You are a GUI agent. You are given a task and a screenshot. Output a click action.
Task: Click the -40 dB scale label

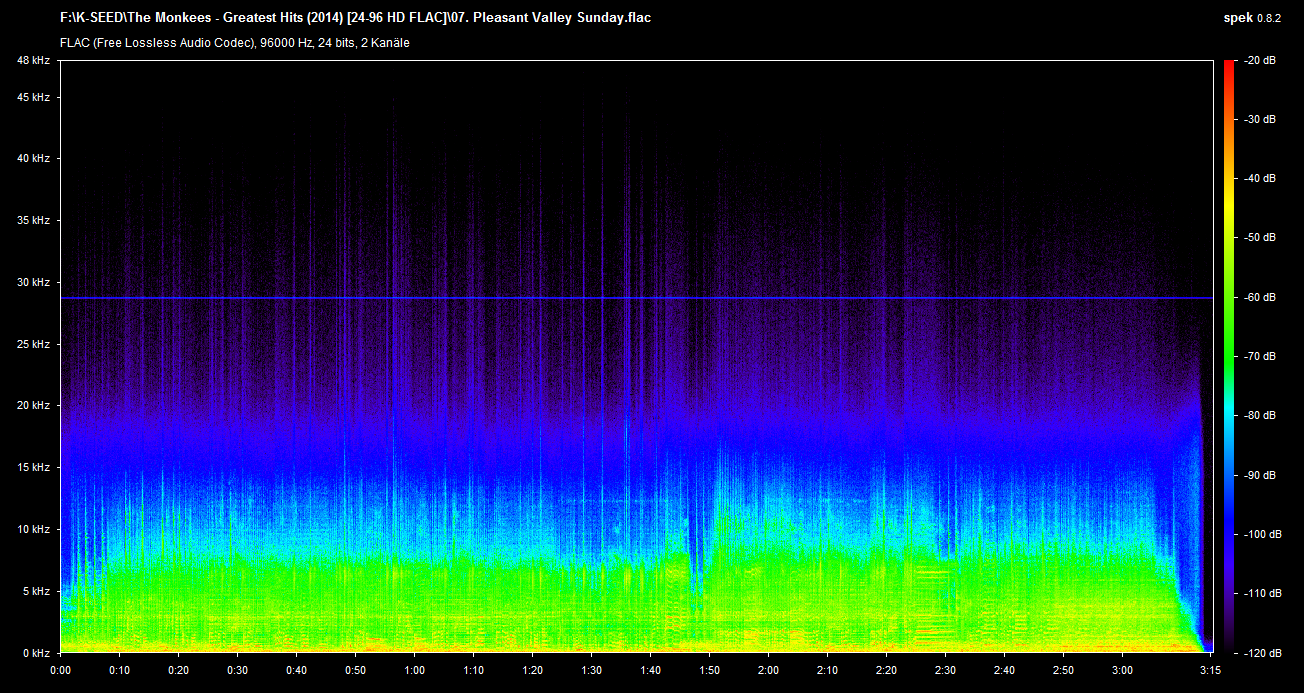(1259, 179)
